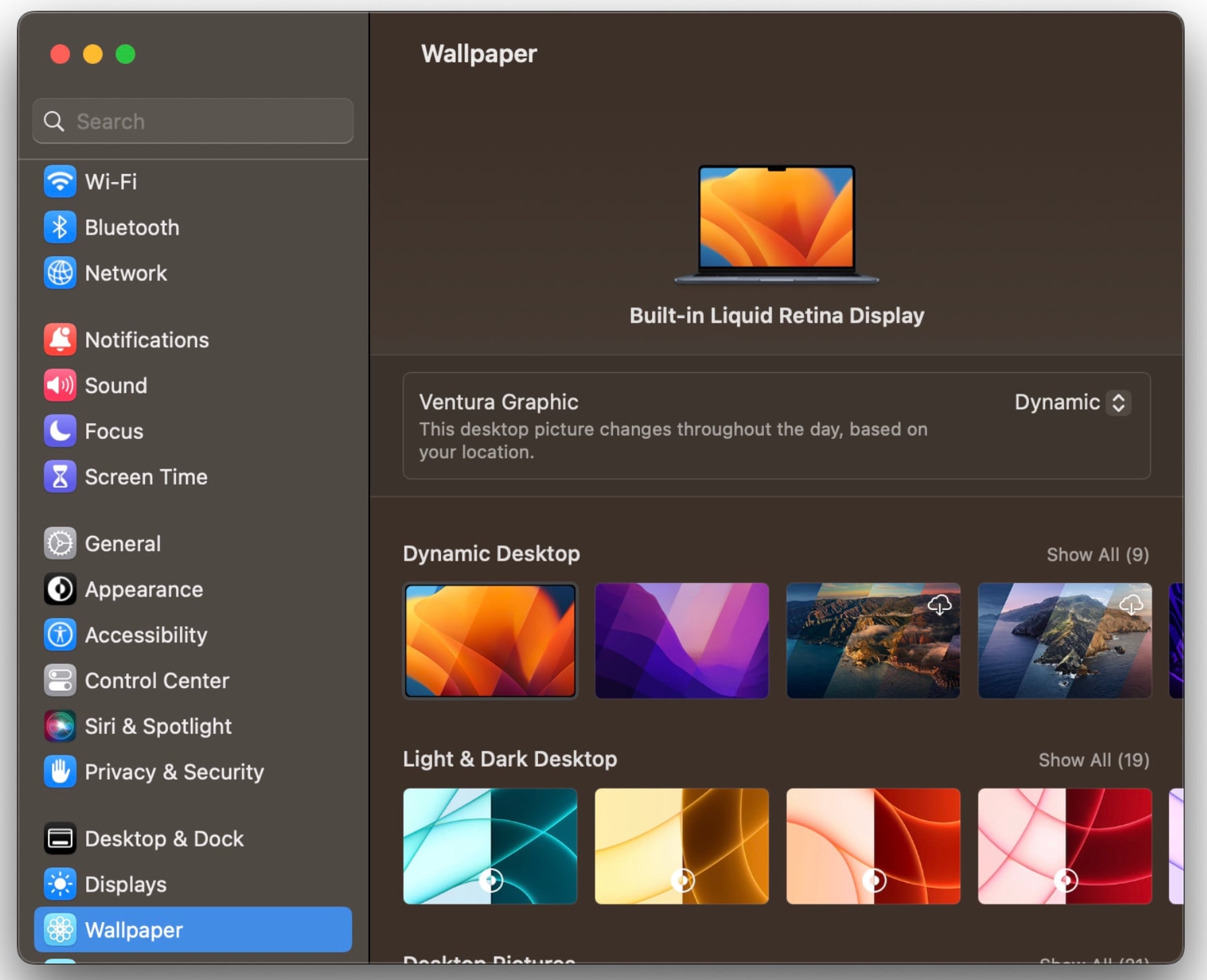
Task: Select the Displays sidebar item
Action: pos(193,884)
